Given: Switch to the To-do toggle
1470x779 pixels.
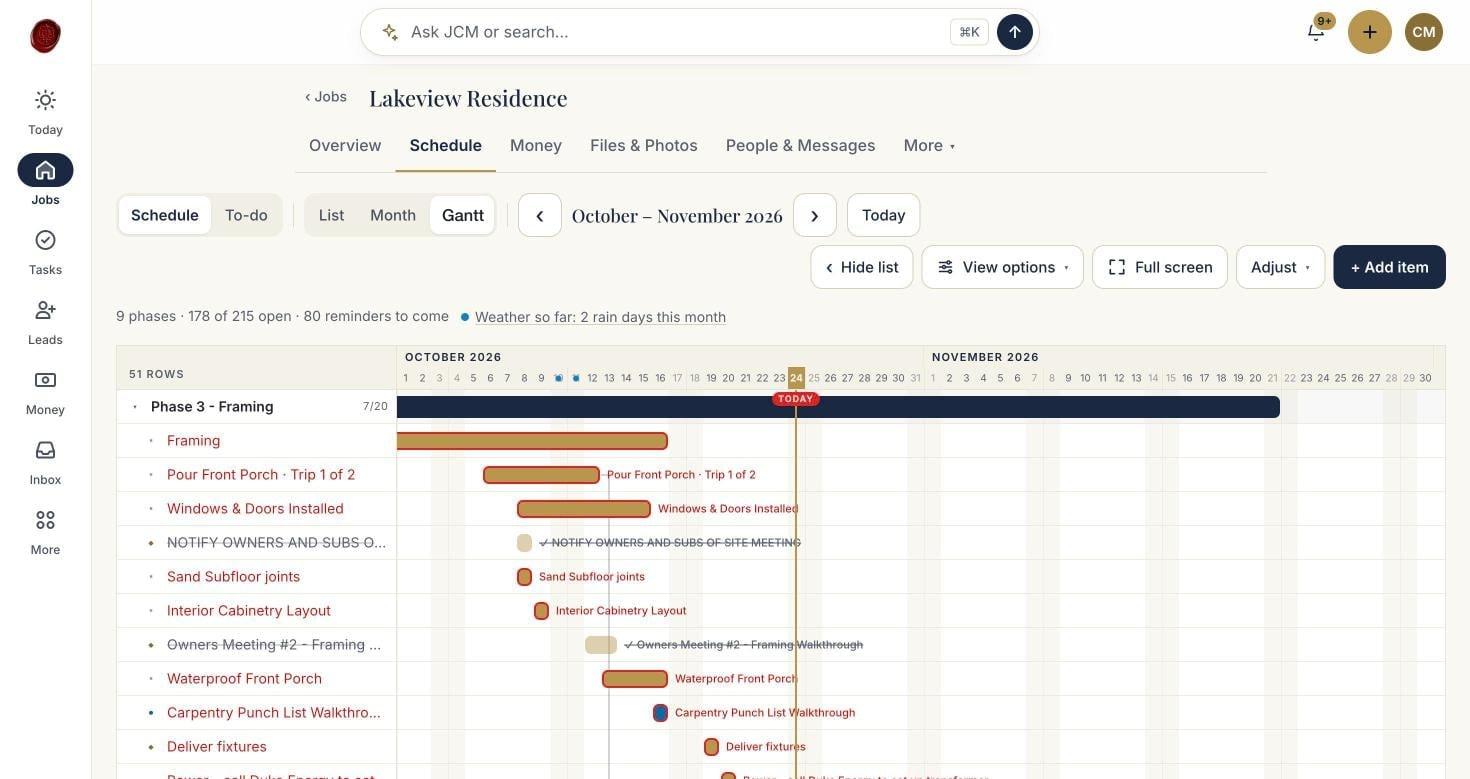Looking at the screenshot, I should pos(246,215).
